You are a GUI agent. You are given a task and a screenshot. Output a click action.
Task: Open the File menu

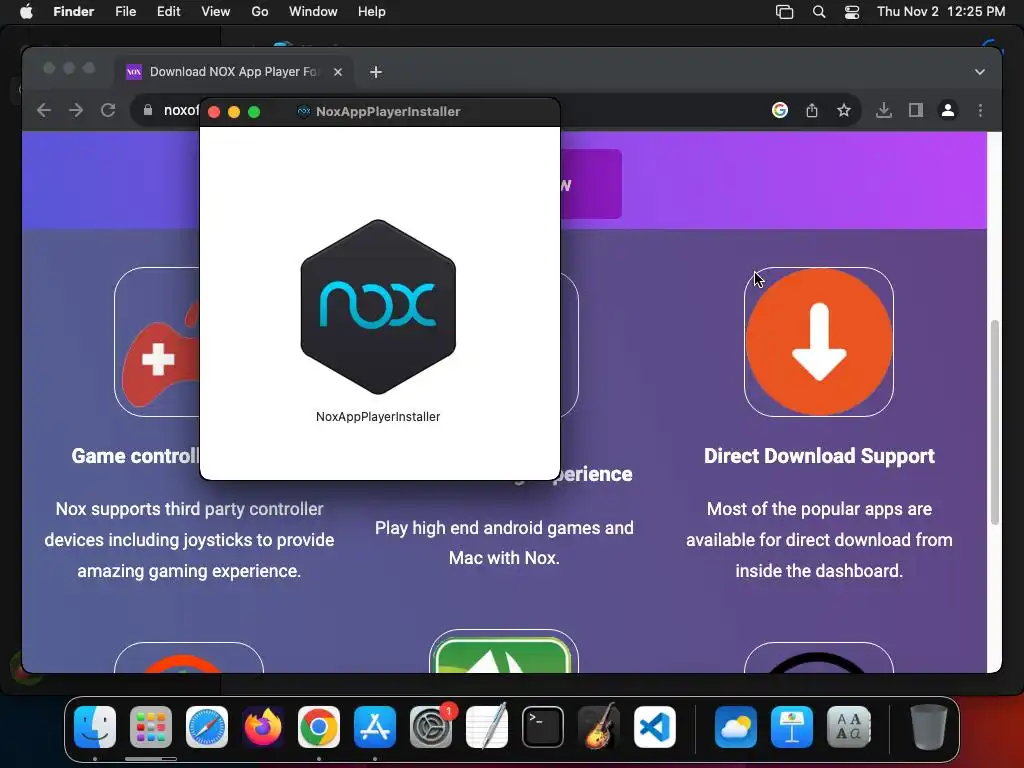click(125, 12)
